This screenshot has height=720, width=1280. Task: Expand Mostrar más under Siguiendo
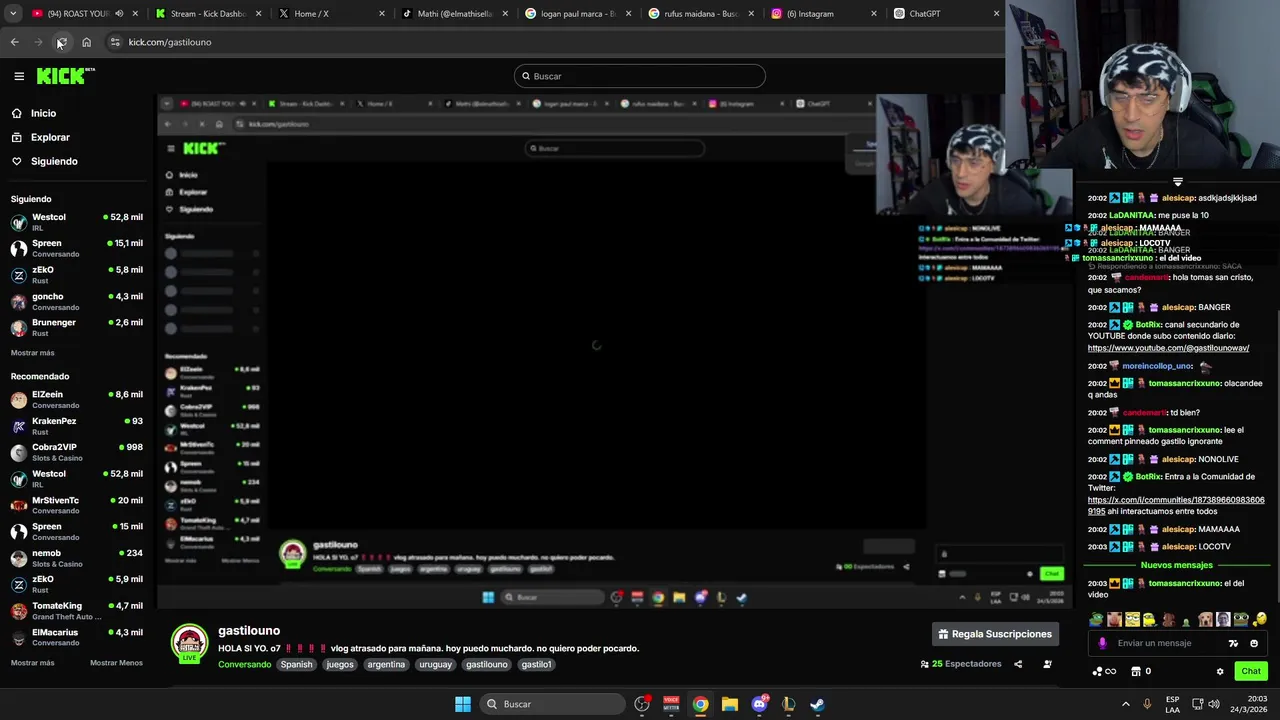point(33,353)
